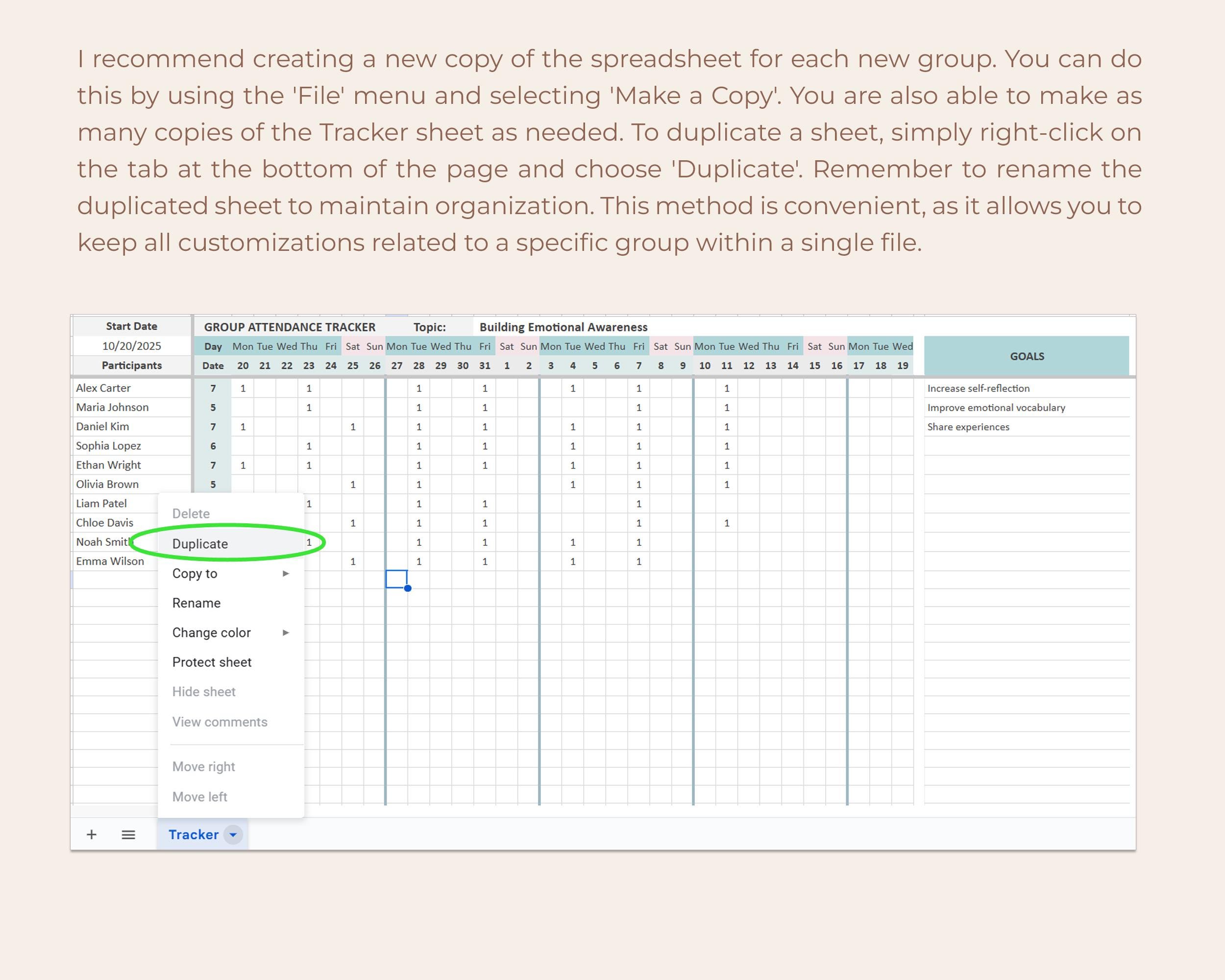This screenshot has height=980, width=1225.
Task: Click the greyed Delete menu entry
Action: click(x=231, y=514)
